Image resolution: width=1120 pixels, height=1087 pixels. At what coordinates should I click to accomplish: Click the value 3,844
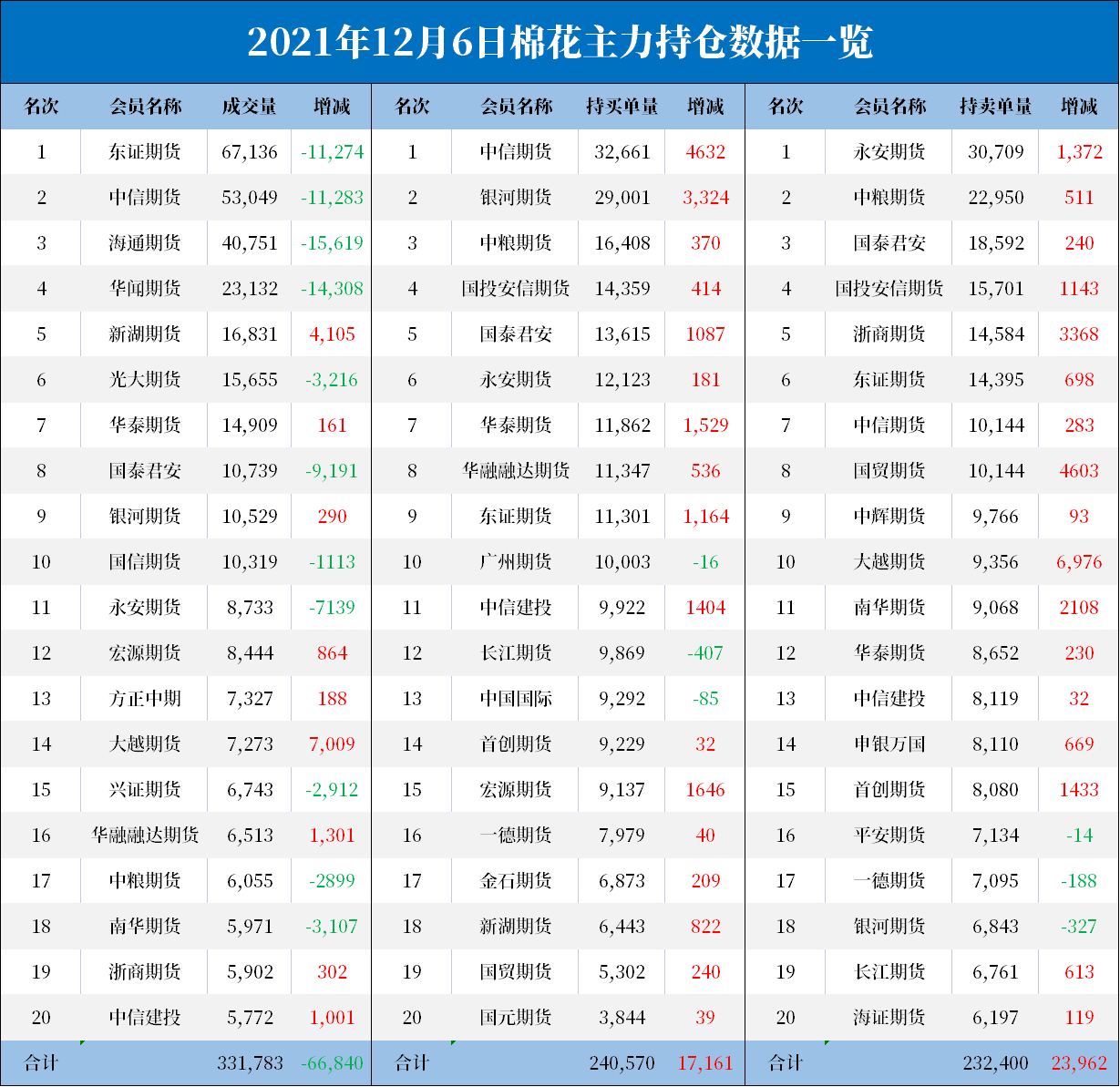(622, 1018)
